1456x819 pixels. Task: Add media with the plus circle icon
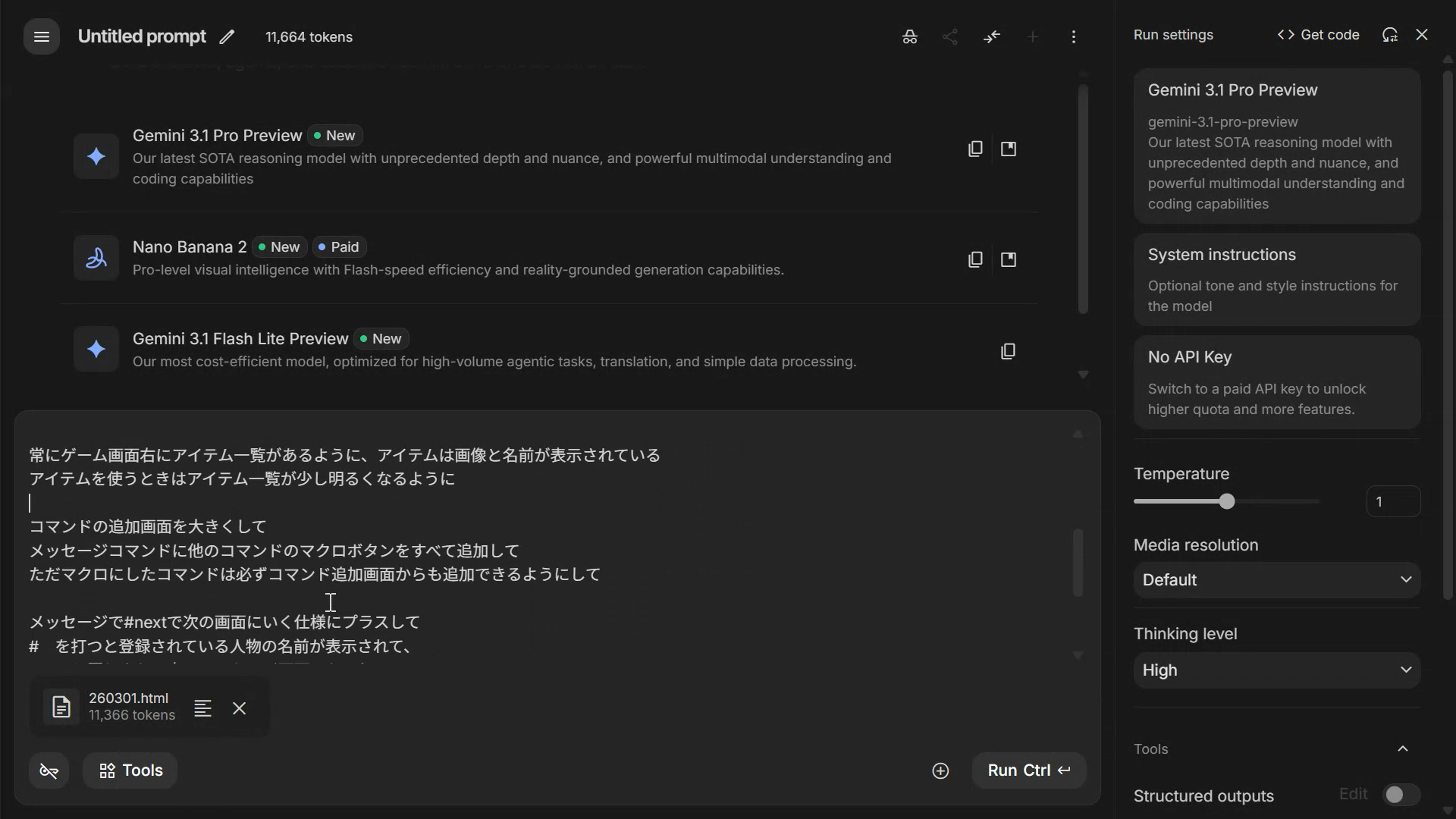(x=940, y=770)
